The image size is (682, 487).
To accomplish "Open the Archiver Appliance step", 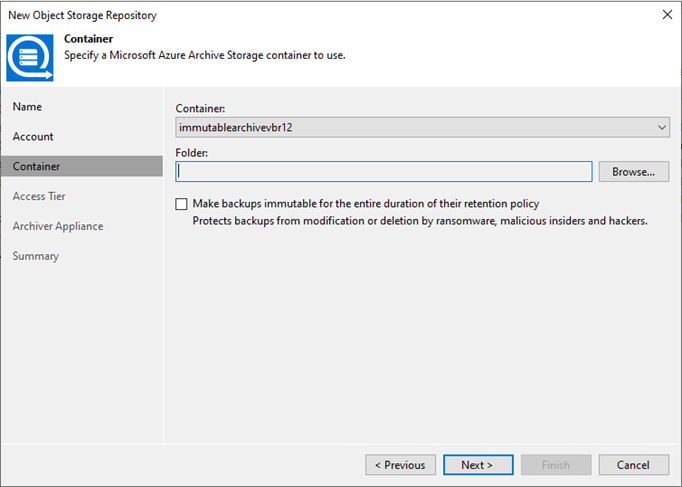I will point(58,227).
